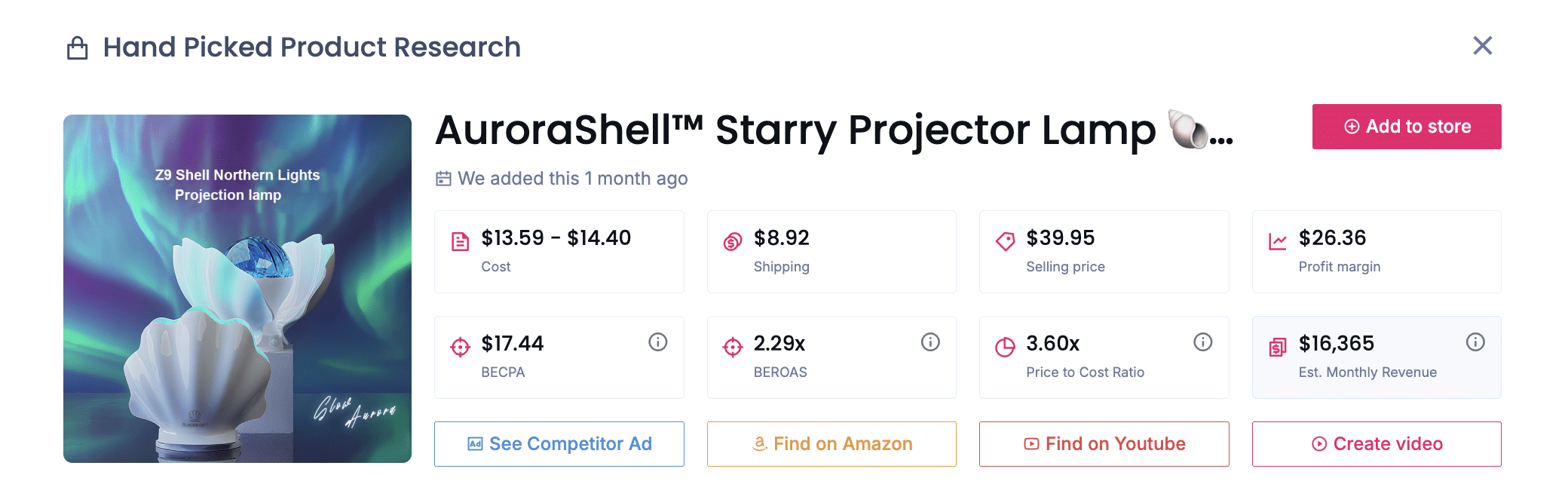Screen dimensions: 1568x481
Task: Click the AuroraShell Starry Projector Lamp title
Action: 795,130
